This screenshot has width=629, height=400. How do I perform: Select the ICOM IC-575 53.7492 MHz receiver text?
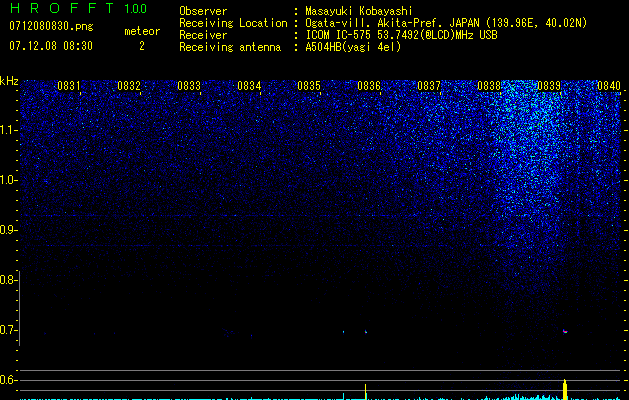(401, 35)
